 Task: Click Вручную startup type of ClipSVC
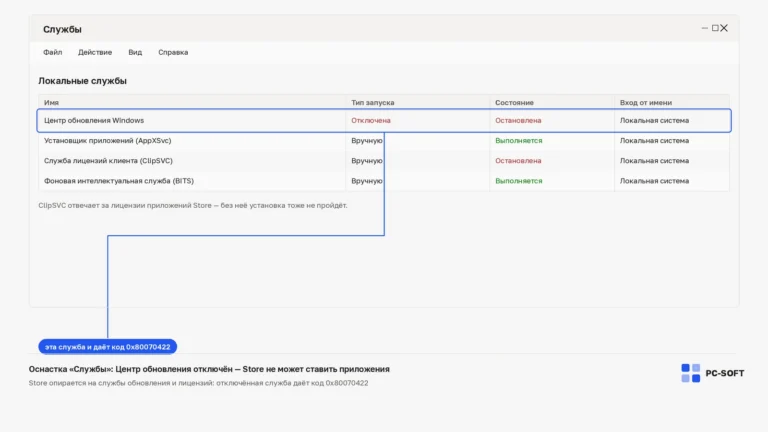[x=367, y=161]
